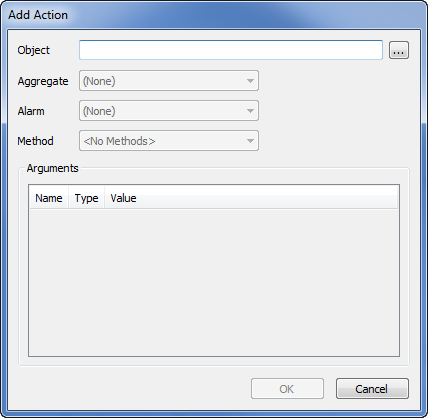The height and width of the screenshot is (418, 428).
Task: Click the arrow on the Aggregate dropdown
Action: (x=250, y=81)
